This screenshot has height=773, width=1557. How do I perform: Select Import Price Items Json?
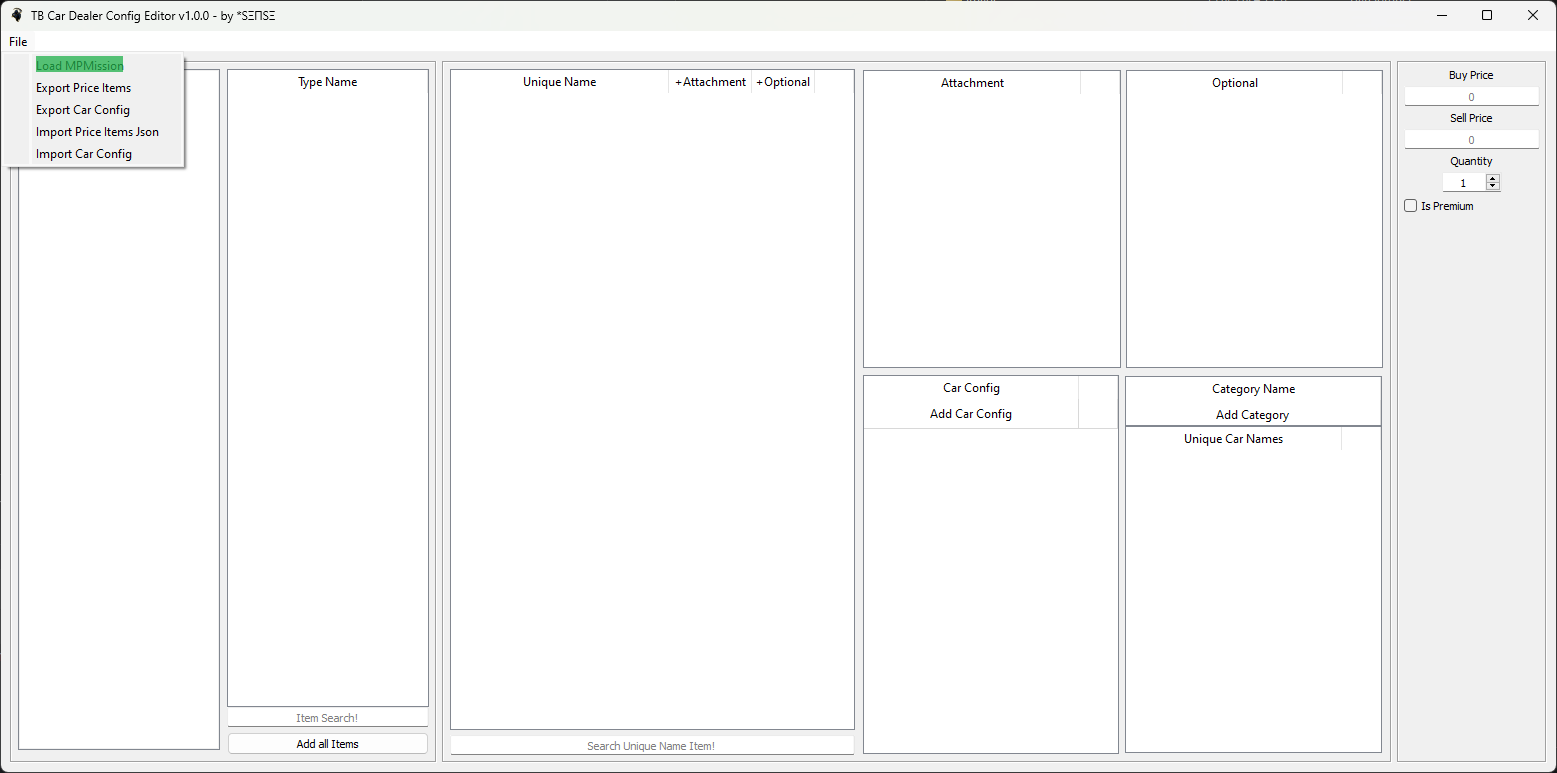(97, 132)
